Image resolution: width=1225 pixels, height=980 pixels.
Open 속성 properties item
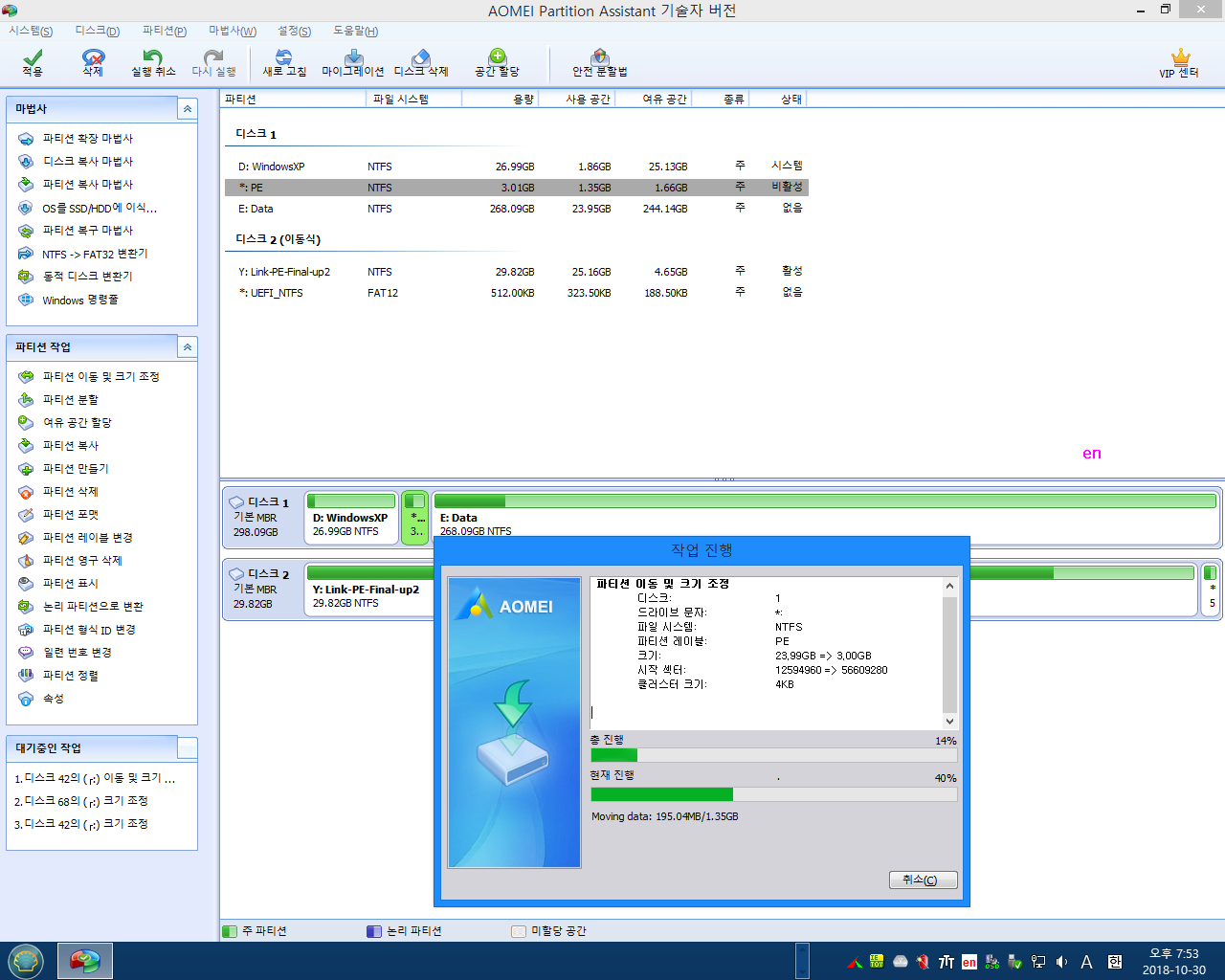(x=53, y=699)
